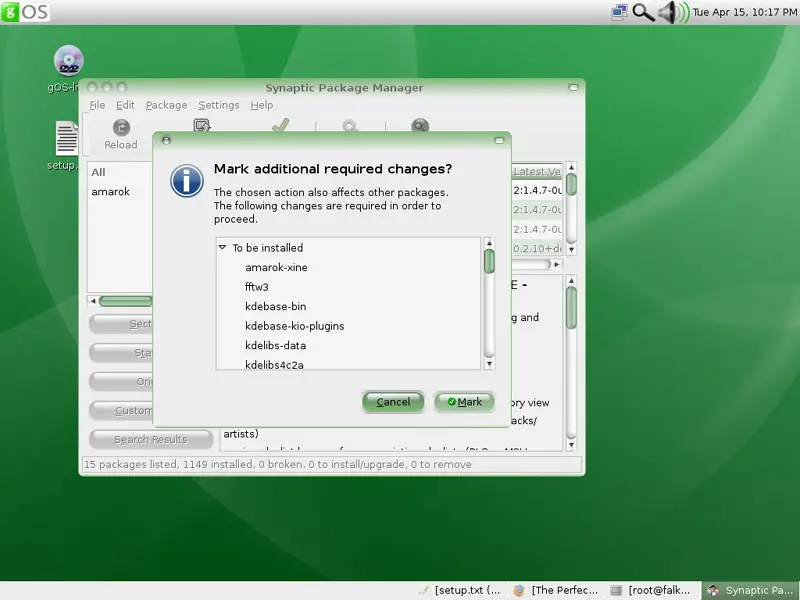
Task: Click the Custom filter button
Action: tap(121, 410)
